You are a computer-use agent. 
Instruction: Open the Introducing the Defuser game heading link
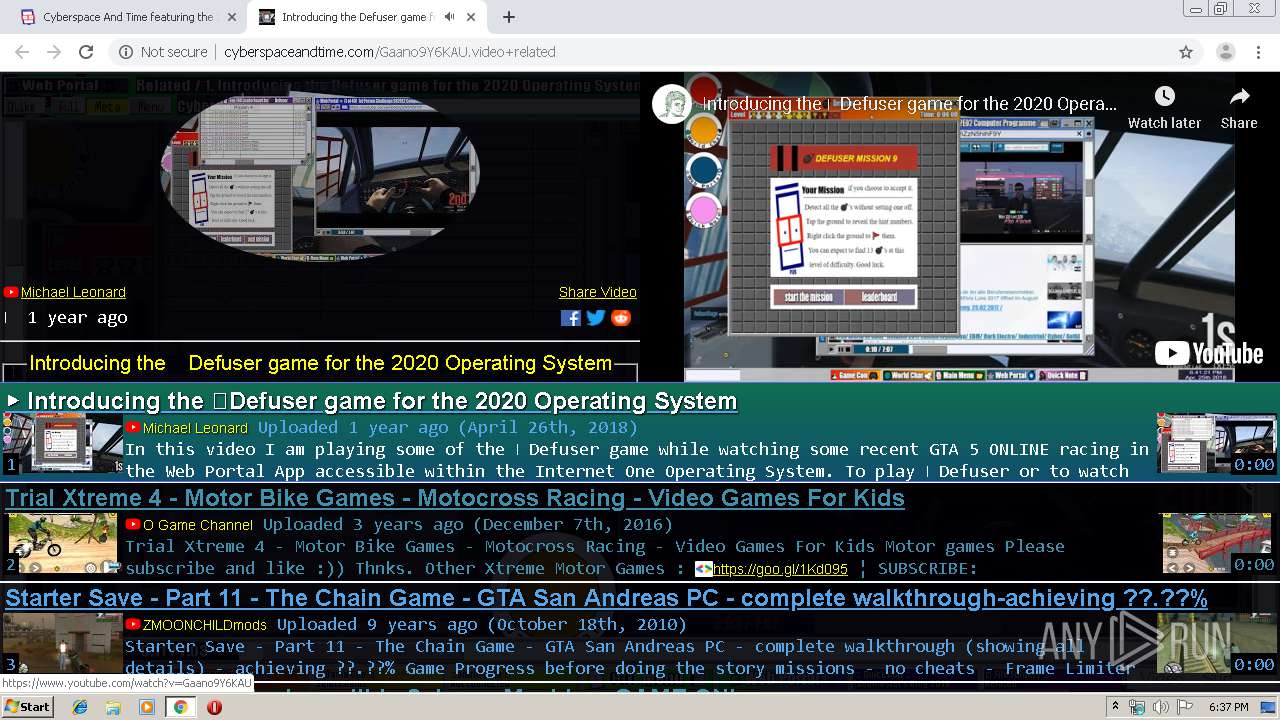point(382,401)
